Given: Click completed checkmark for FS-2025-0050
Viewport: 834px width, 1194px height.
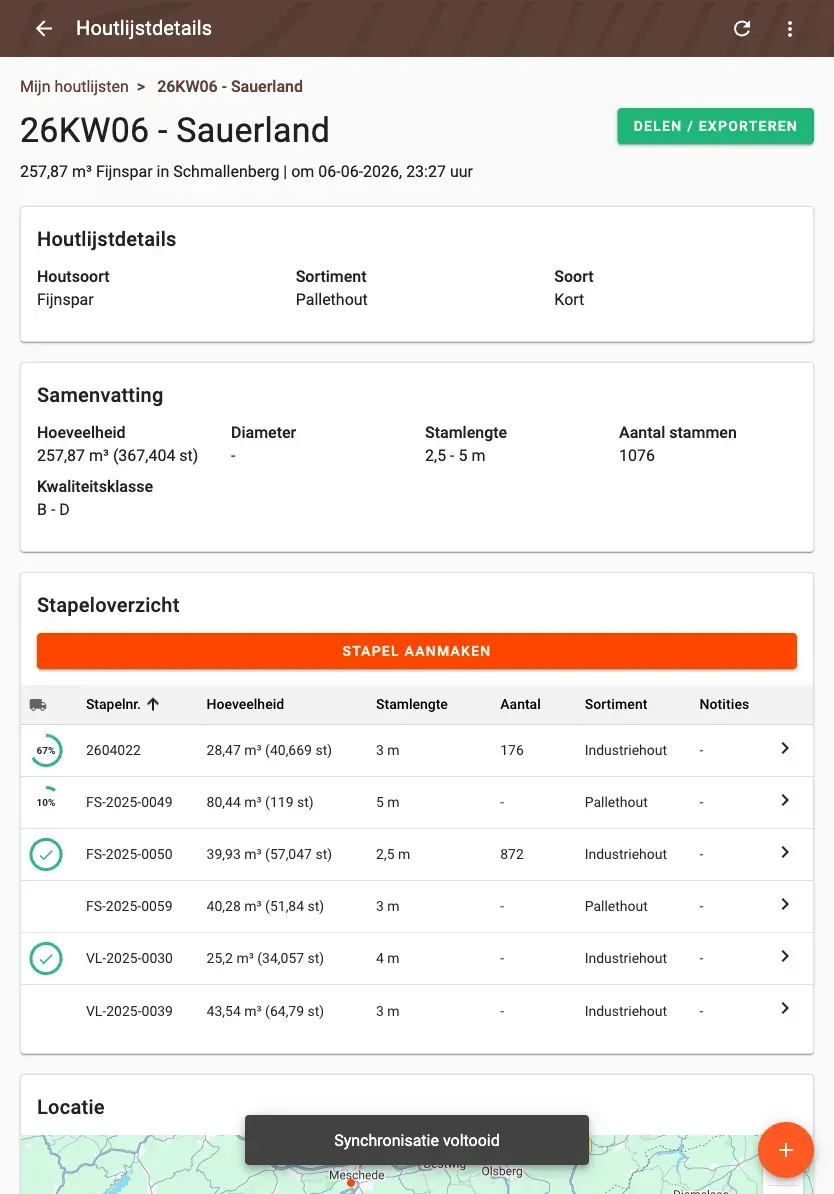Looking at the screenshot, I should pos(46,854).
